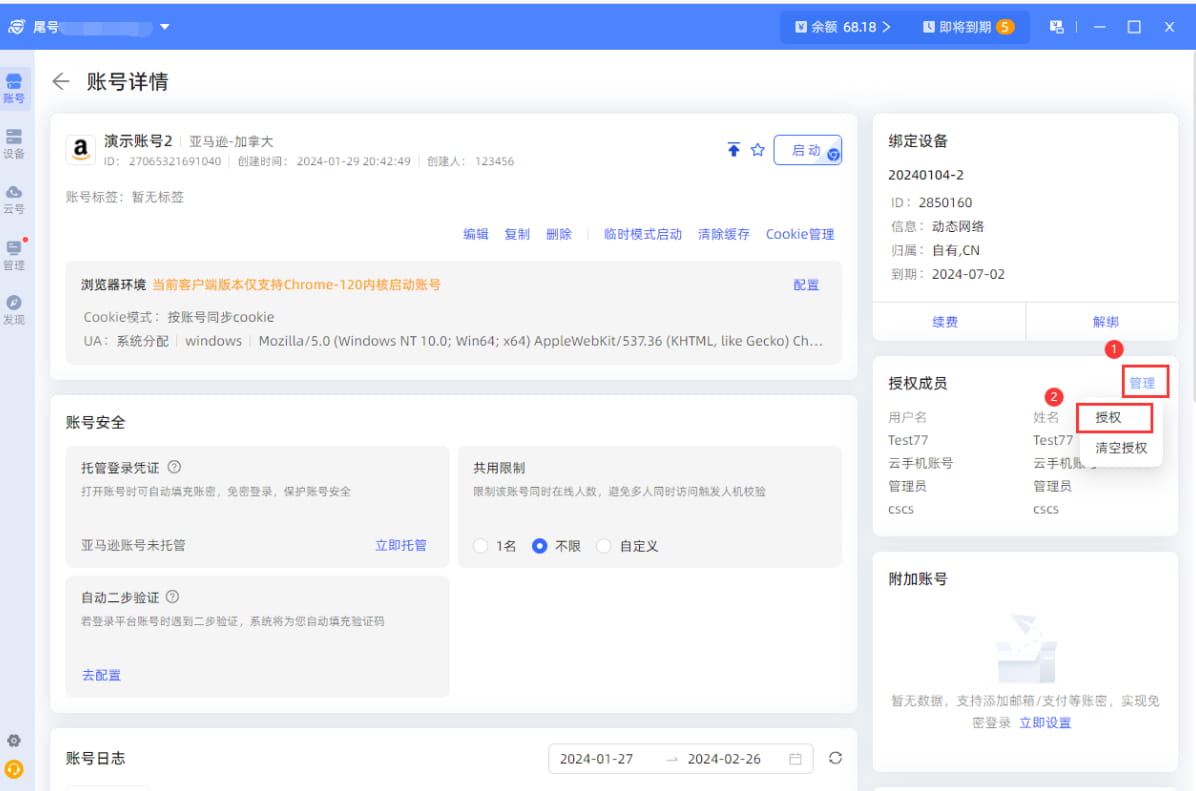This screenshot has width=1196, height=791.
Task: Open Cookie管理 for 演示账号2
Action: (x=800, y=233)
